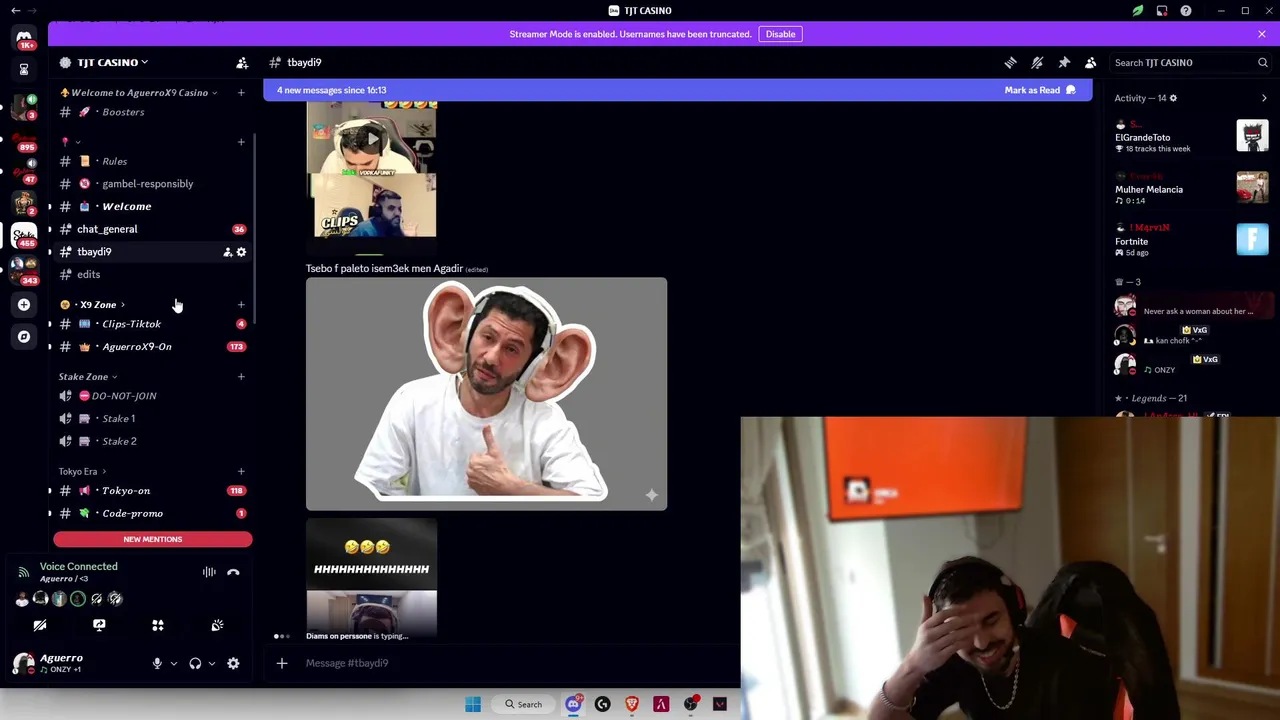
Task: Expand Activity panel chevron
Action: tap(1264, 98)
